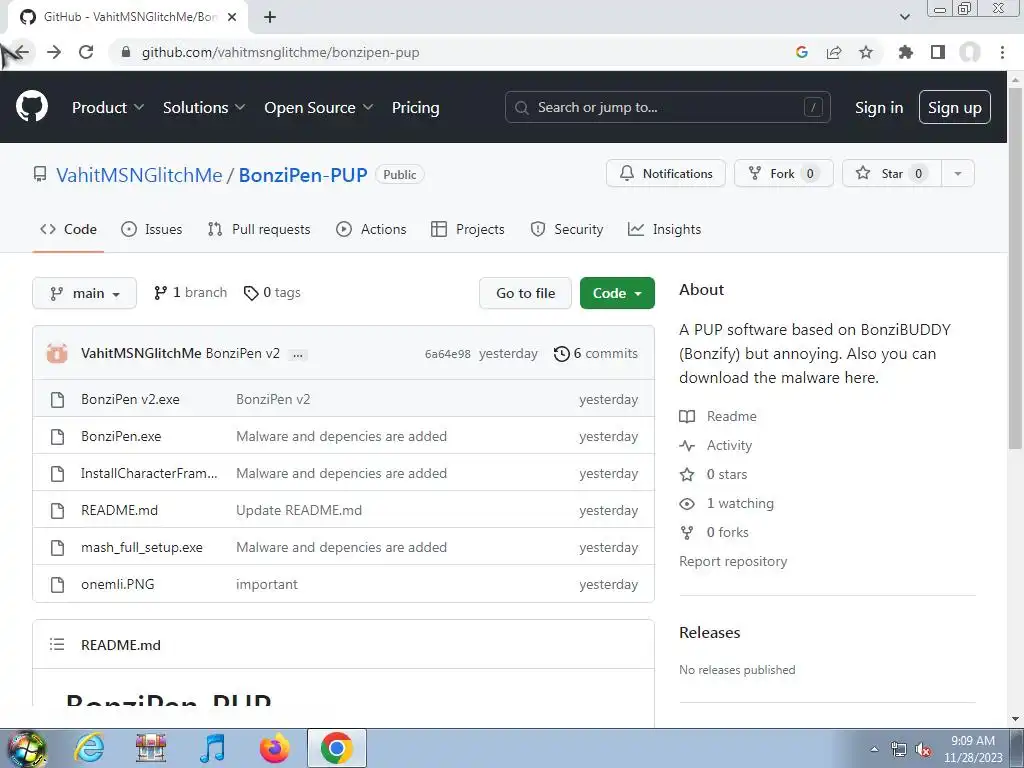Focus the Search or jump to field
The width and height of the screenshot is (1024, 768).
(667, 107)
